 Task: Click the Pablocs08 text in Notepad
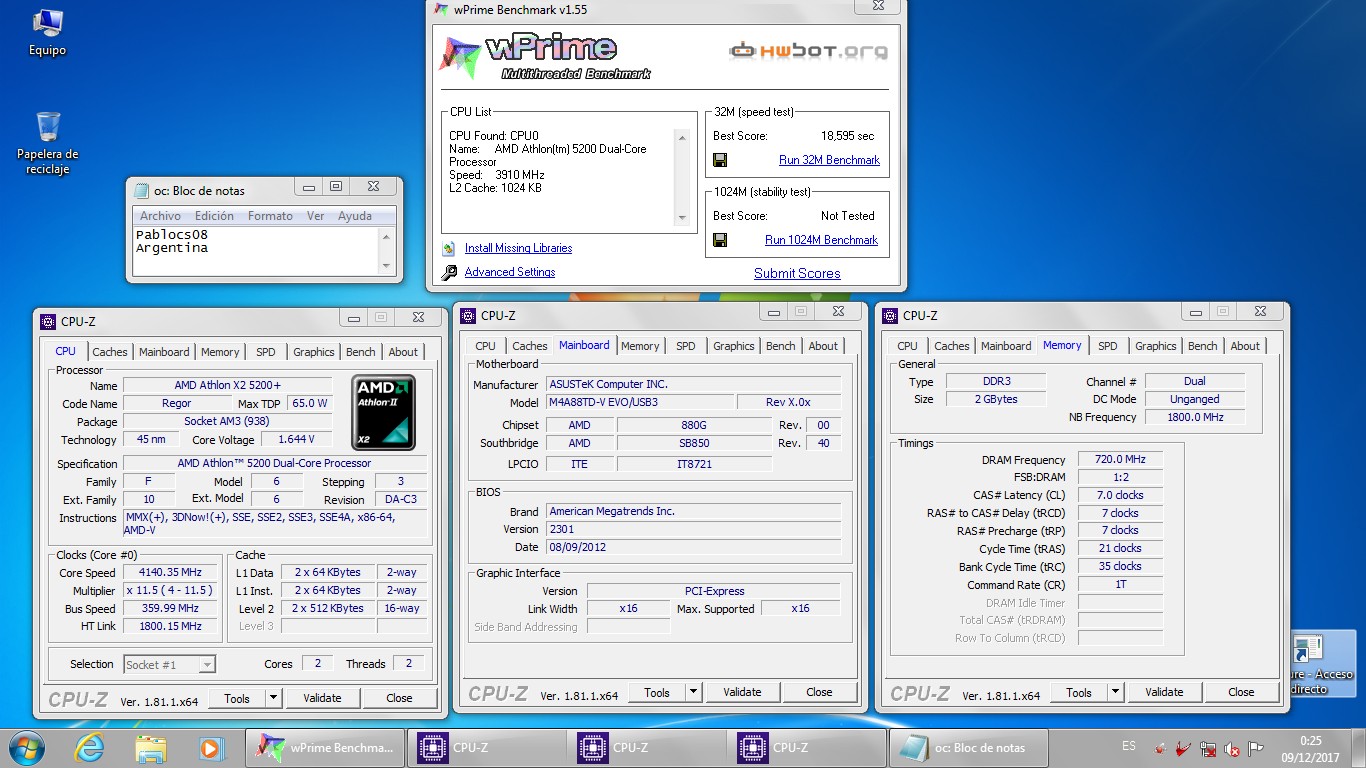click(x=172, y=235)
